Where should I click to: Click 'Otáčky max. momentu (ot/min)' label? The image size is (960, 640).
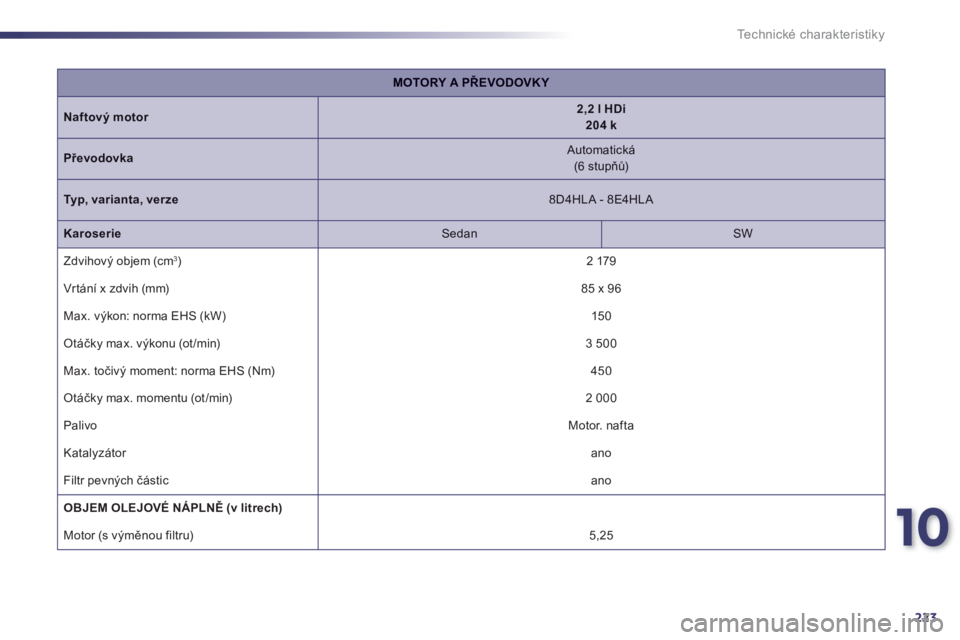coord(148,398)
